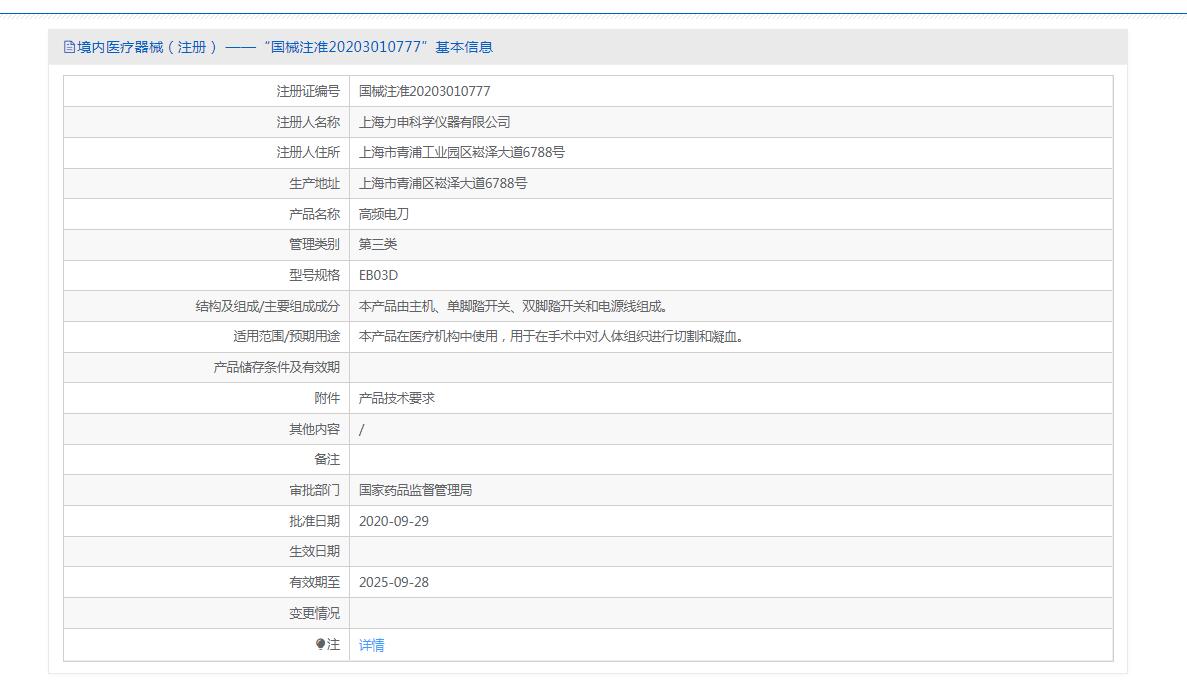
Task: Select the header title 境内医疗器械（注册）基本信息
Action: point(285,47)
